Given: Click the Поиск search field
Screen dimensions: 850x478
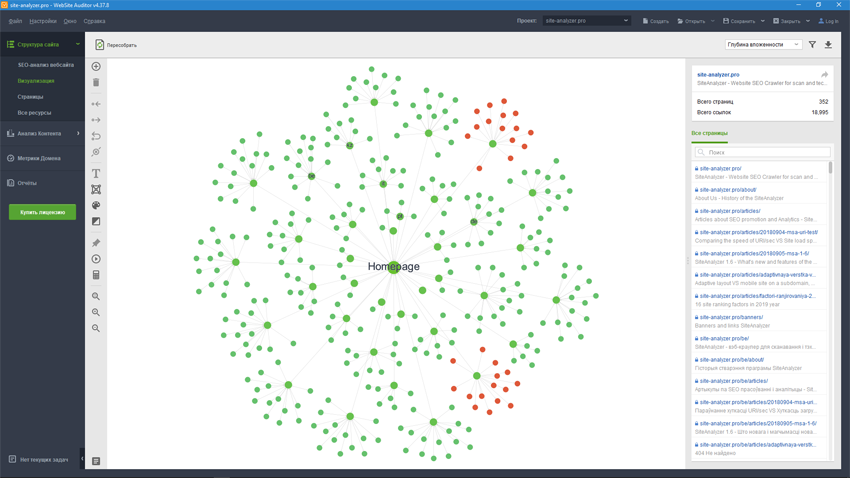Looking at the screenshot, I should [762, 152].
